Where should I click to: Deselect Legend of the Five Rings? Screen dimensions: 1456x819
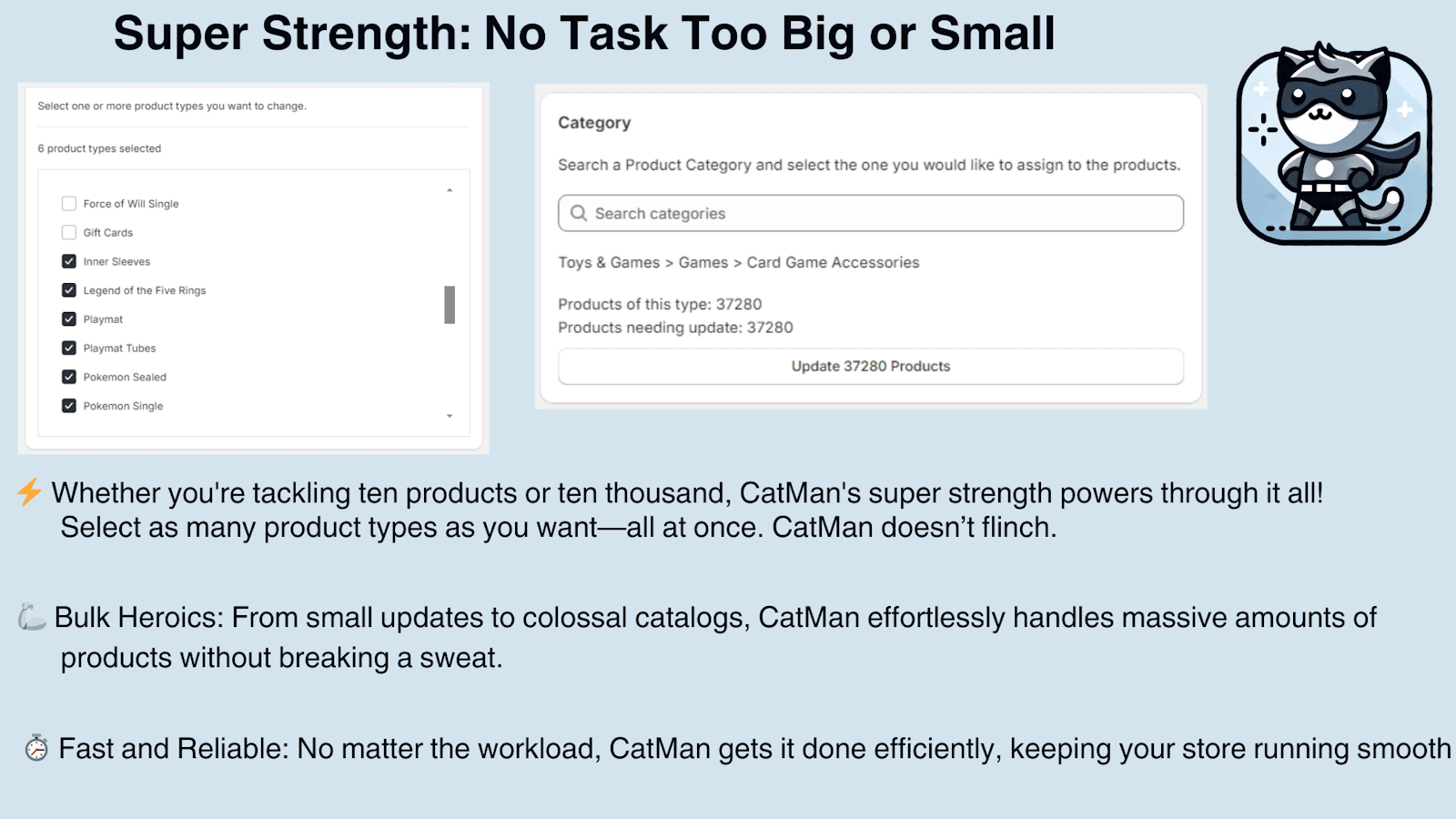tap(69, 290)
